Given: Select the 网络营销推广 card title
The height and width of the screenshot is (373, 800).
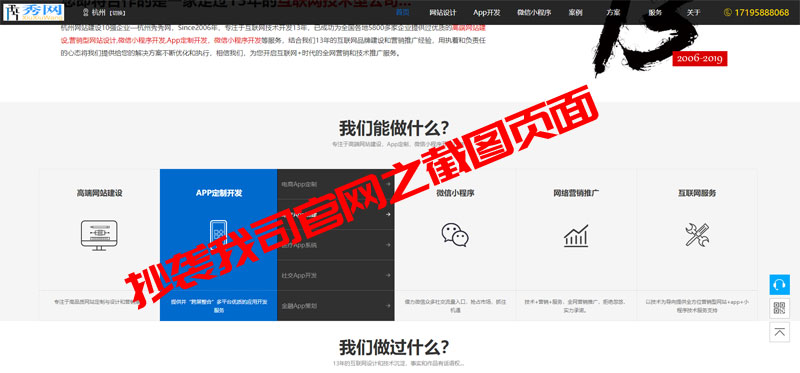Looking at the screenshot, I should click(x=576, y=193).
